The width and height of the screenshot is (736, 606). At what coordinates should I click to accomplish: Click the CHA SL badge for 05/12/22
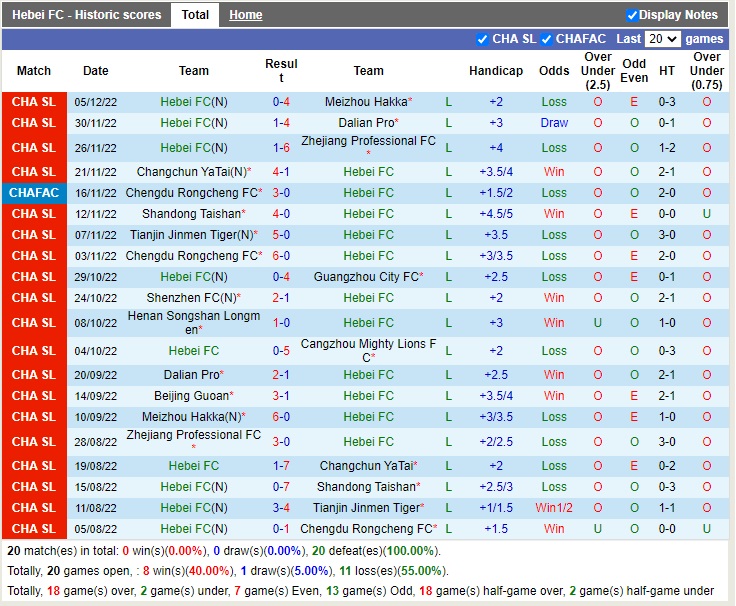pos(34,102)
